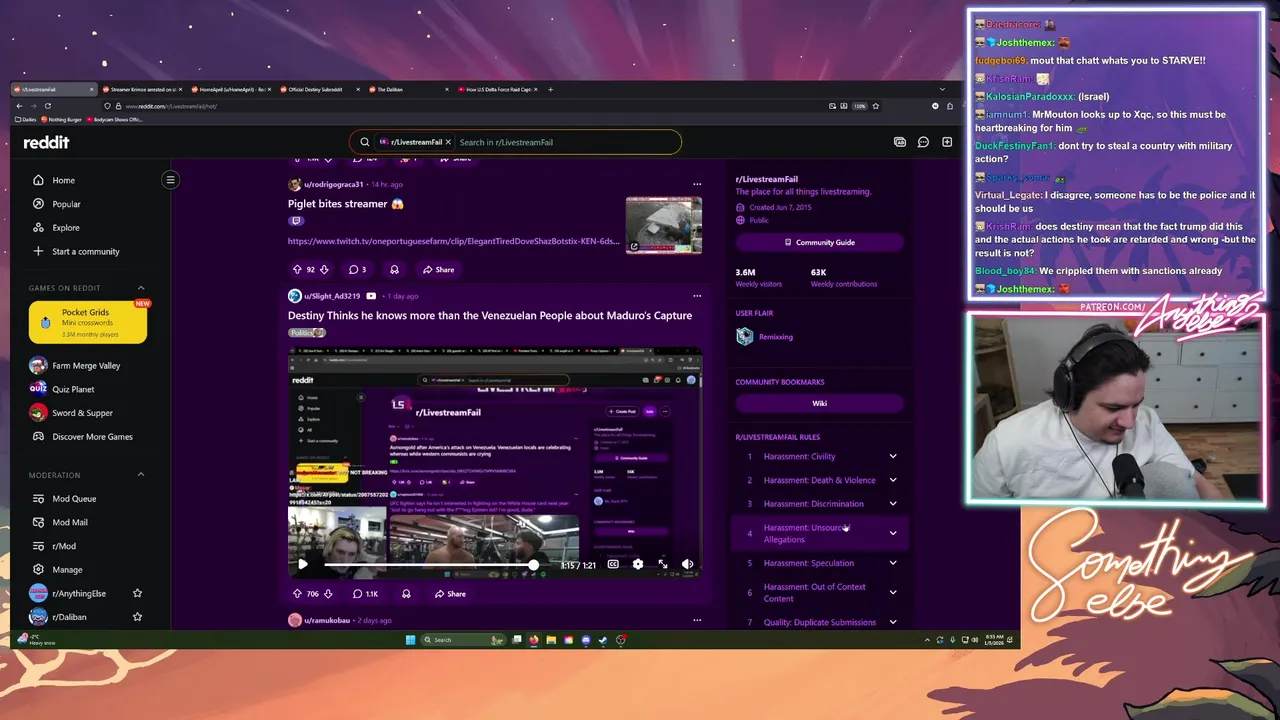
Task: Go back using the browser back arrow
Action: tap(20, 106)
